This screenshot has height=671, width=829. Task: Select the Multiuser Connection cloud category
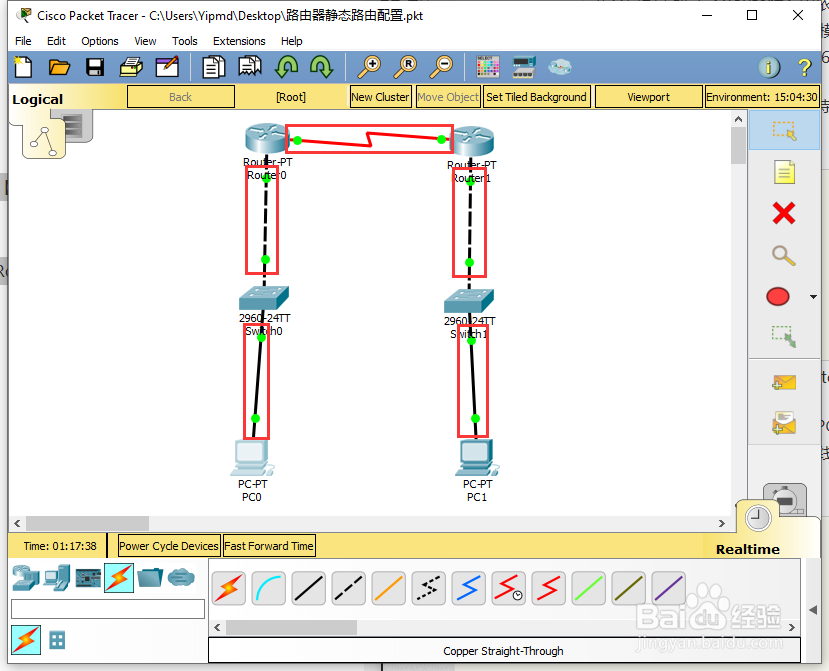pyautogui.click(x=181, y=577)
